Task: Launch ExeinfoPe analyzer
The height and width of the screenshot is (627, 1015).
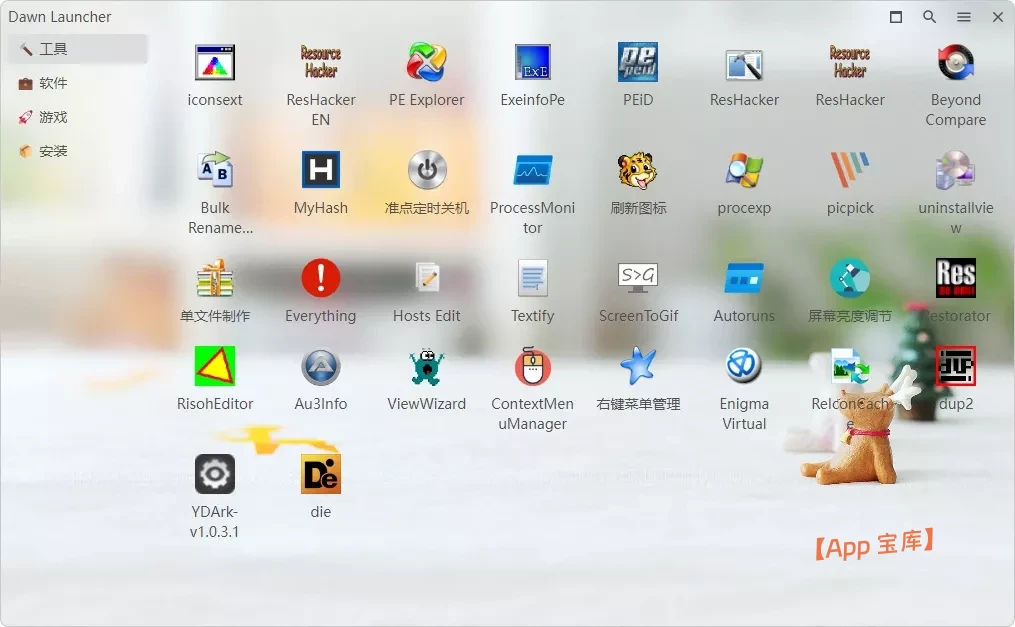Action: [533, 62]
